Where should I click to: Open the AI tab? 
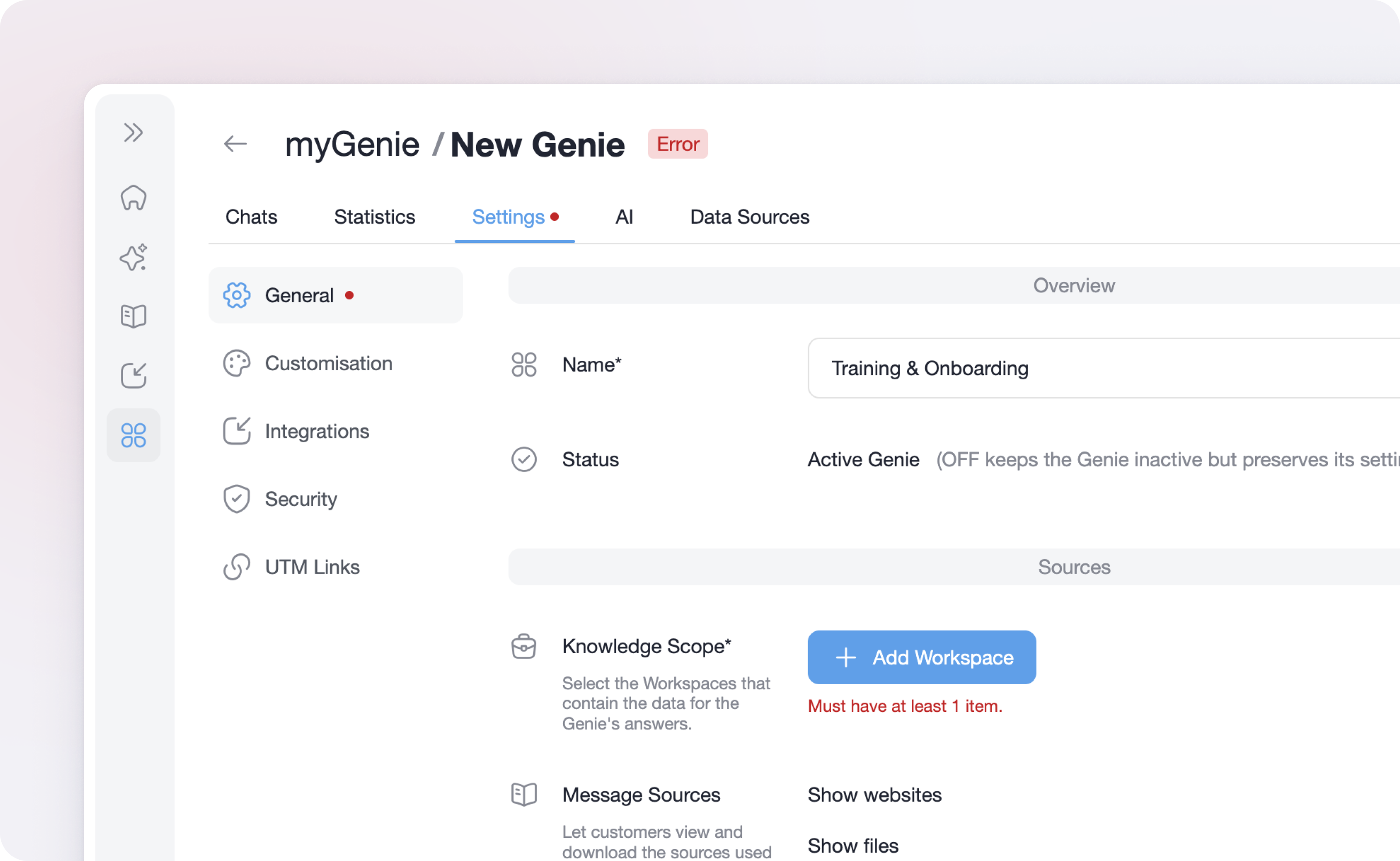[624, 217]
